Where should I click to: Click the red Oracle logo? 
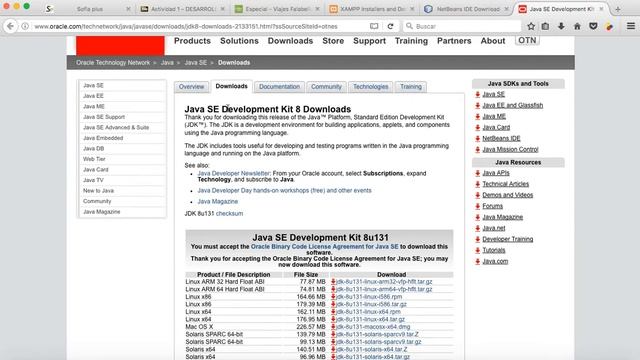click(x=120, y=45)
